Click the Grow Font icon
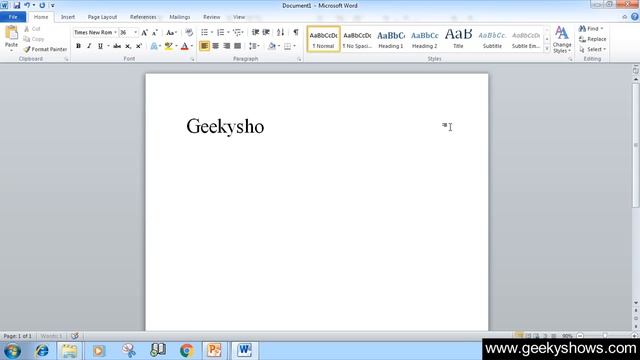The height and width of the screenshot is (360, 640). (x=144, y=33)
